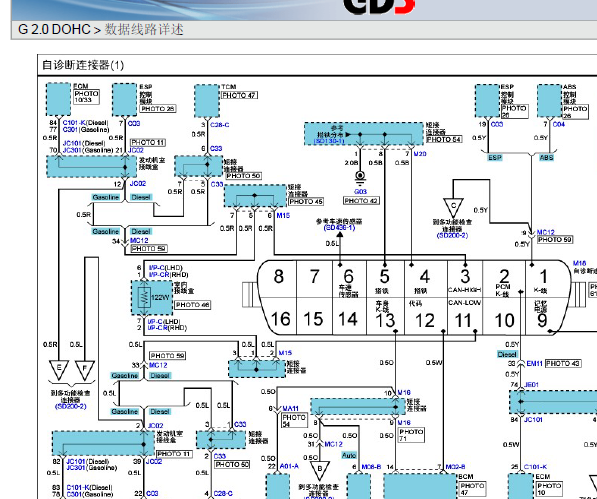Open the PHOTO 47 box next to TCM

tap(239, 95)
